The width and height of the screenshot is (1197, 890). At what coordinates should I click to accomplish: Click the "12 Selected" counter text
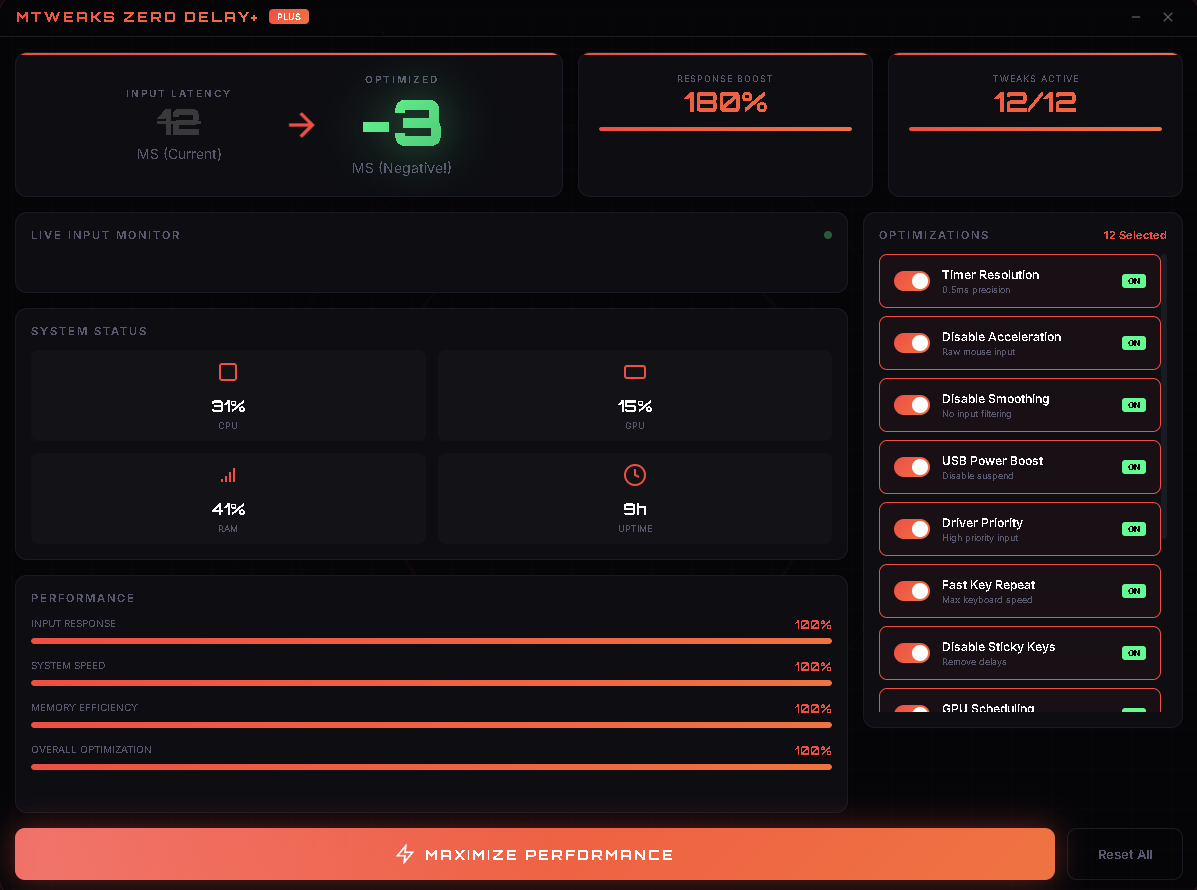coord(1134,235)
